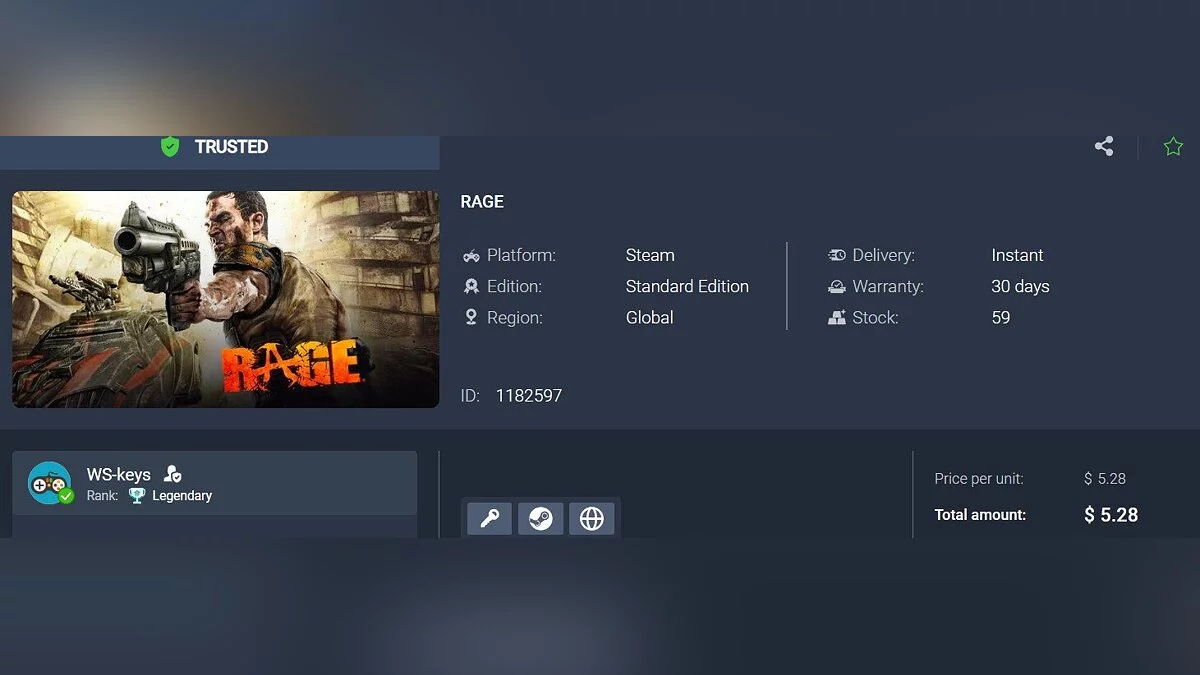Click the globe region icon button
This screenshot has height=675, width=1200.
pyautogui.click(x=592, y=519)
